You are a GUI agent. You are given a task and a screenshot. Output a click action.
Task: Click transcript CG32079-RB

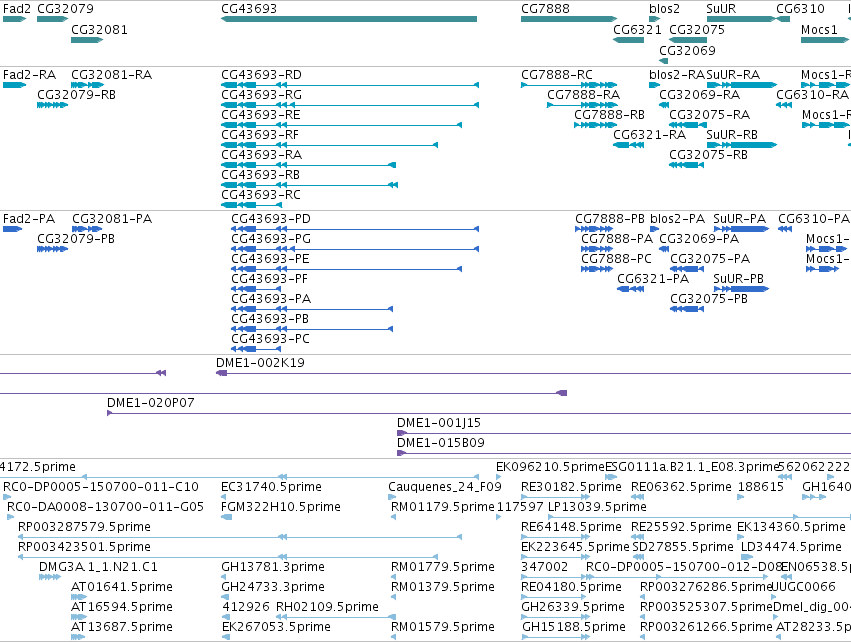(52, 105)
